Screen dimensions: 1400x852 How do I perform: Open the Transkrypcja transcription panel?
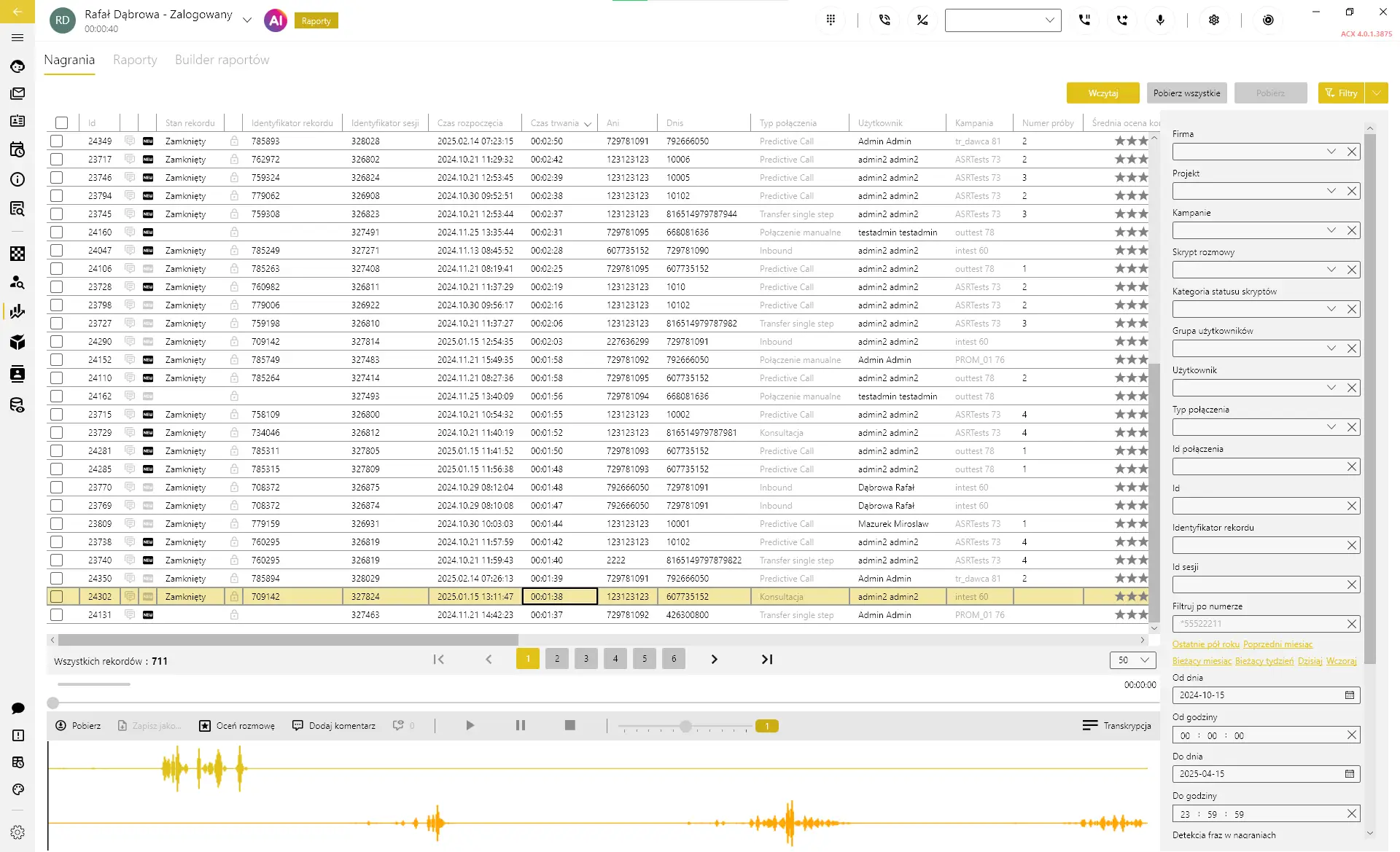point(1117,725)
